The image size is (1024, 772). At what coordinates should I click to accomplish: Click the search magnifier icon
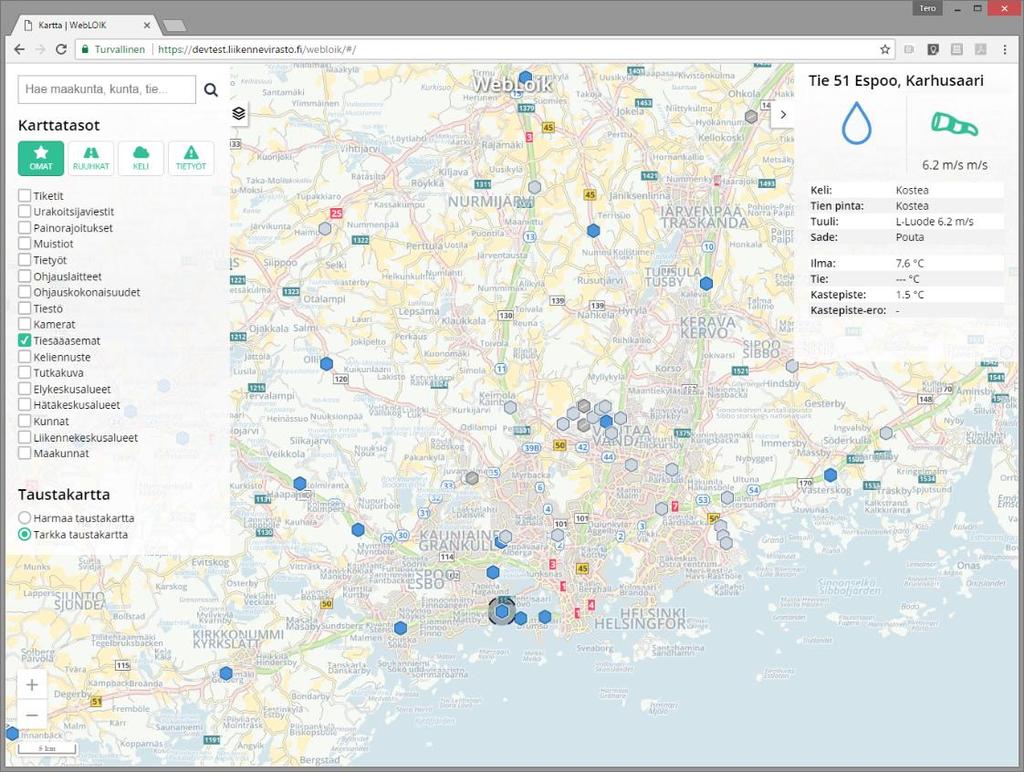[x=210, y=89]
